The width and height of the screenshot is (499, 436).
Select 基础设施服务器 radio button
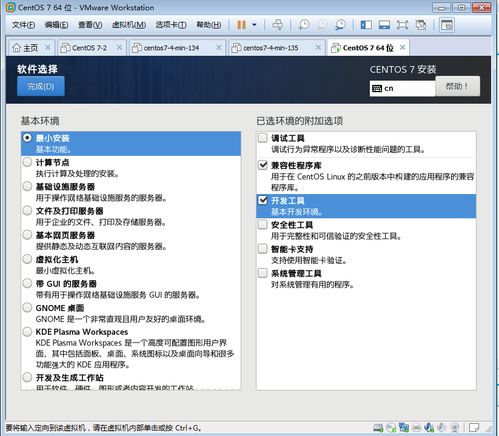coord(27,186)
